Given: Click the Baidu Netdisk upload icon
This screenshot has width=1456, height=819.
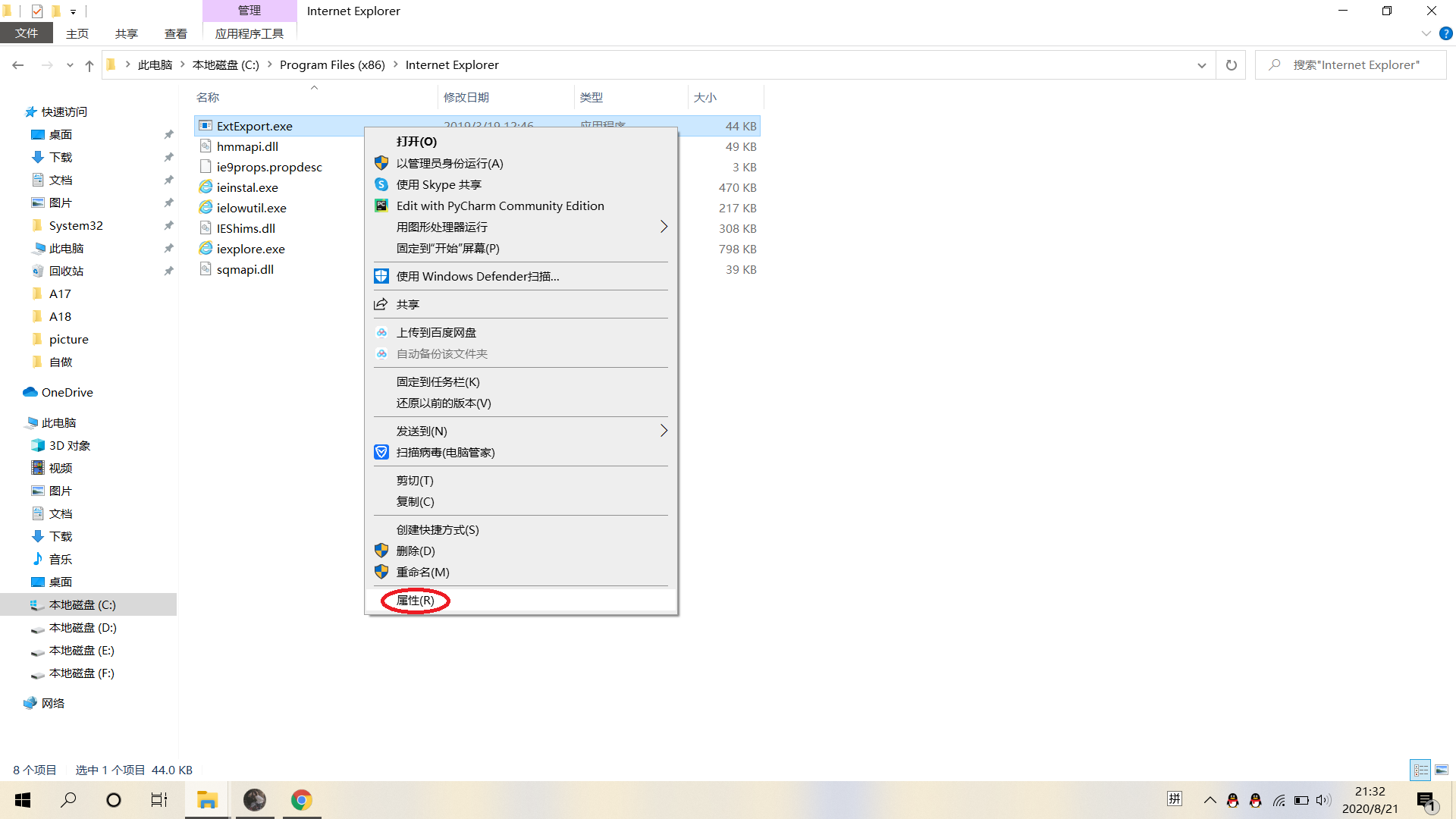Looking at the screenshot, I should point(381,332).
